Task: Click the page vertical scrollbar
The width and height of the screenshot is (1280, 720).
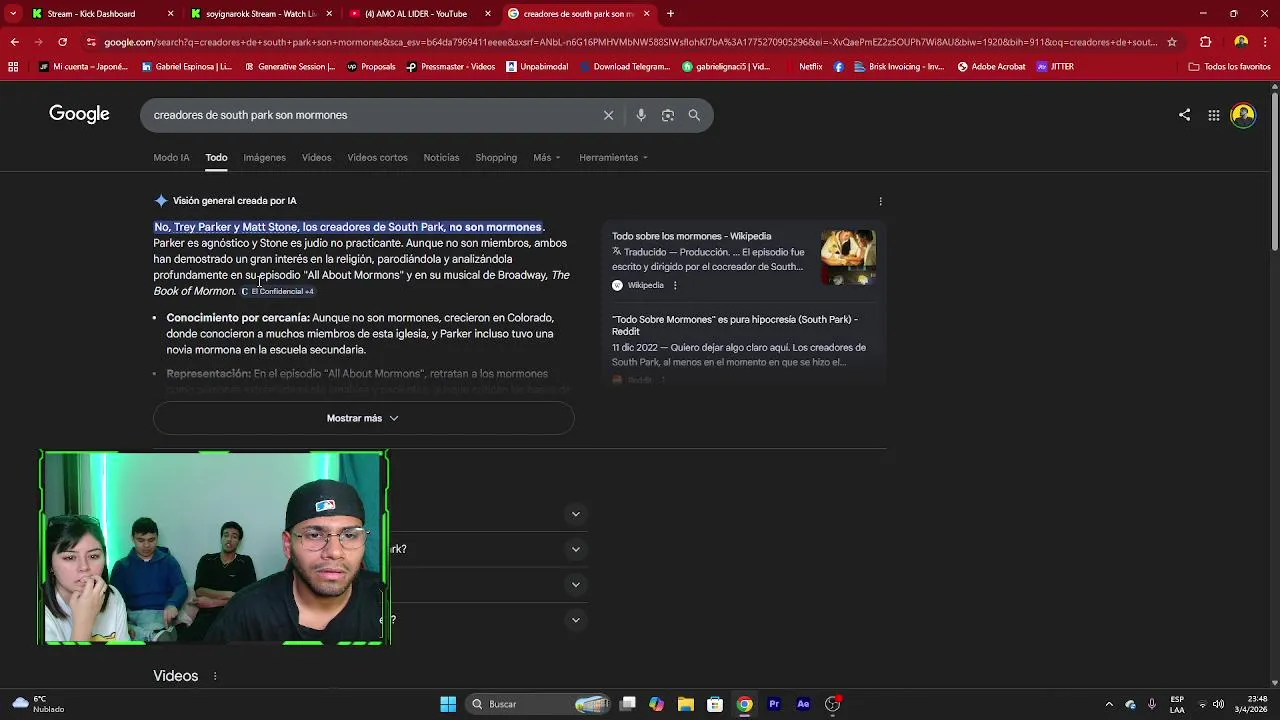Action: click(1274, 170)
